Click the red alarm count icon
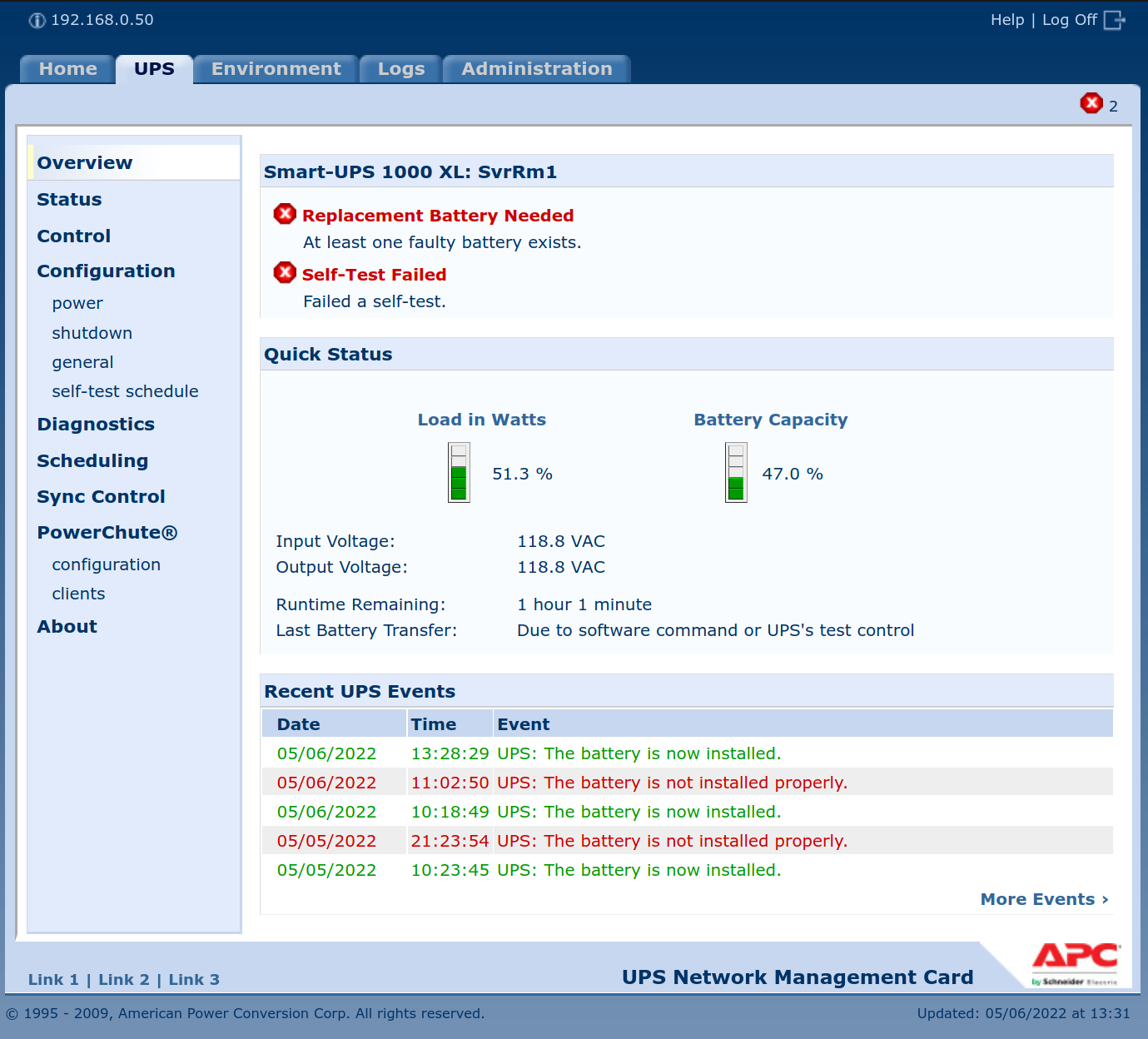The height and width of the screenshot is (1039, 1148). click(x=1091, y=103)
